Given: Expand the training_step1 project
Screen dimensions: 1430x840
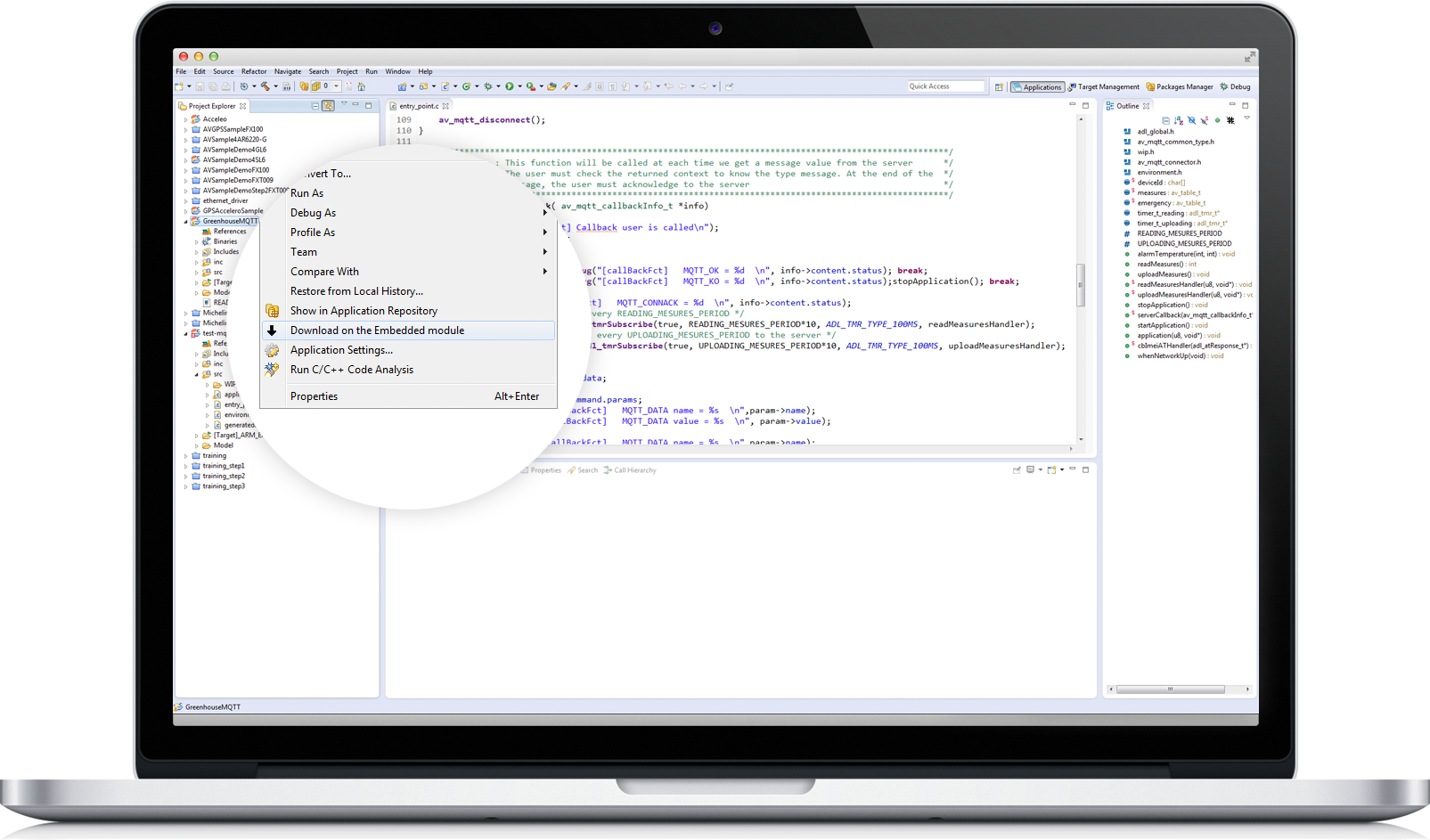Looking at the screenshot, I should pos(186,466).
